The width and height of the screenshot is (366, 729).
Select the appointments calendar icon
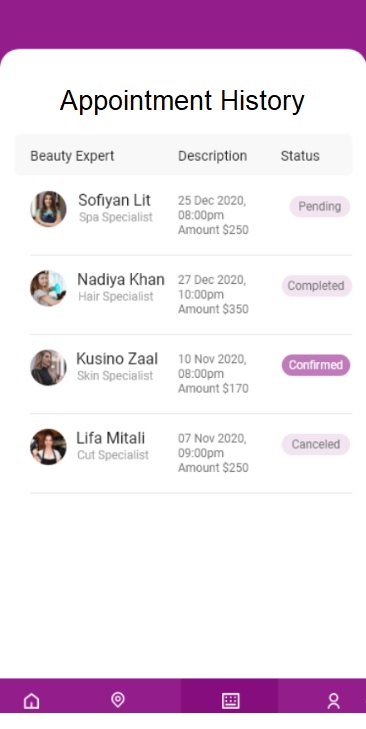coord(230,700)
